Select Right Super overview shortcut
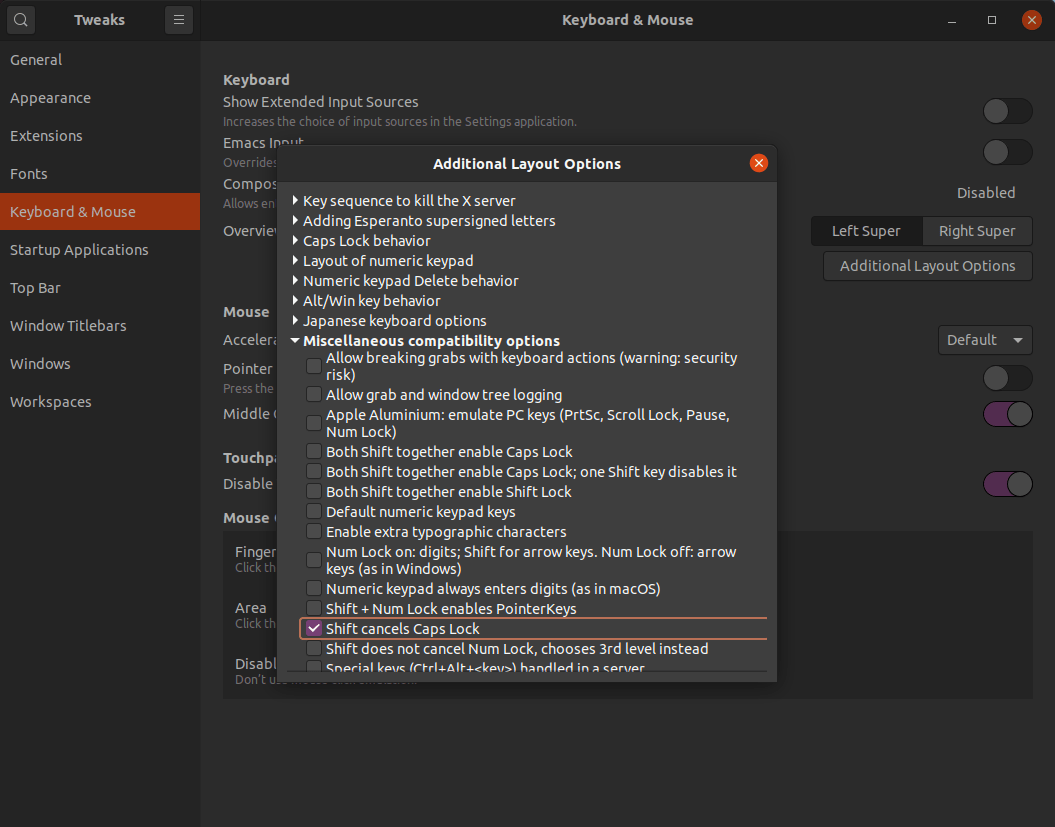The image size is (1055, 827). tap(976, 231)
